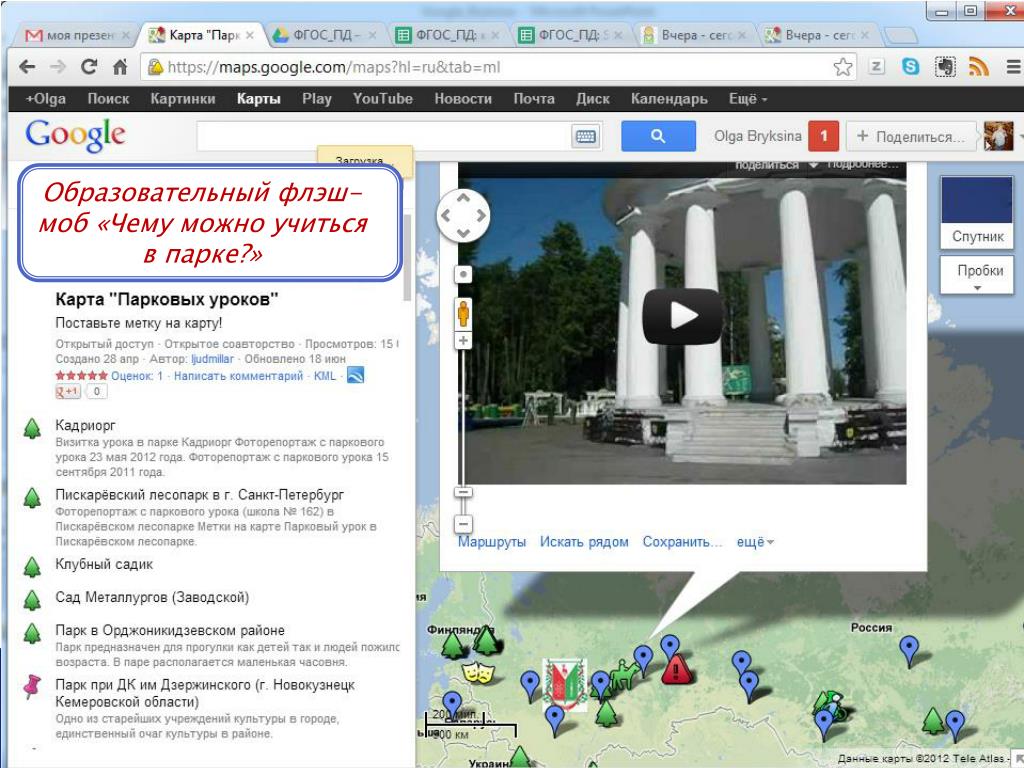The width and height of the screenshot is (1024, 768).
Task: Focus the Google Maps search field
Action: 384,136
